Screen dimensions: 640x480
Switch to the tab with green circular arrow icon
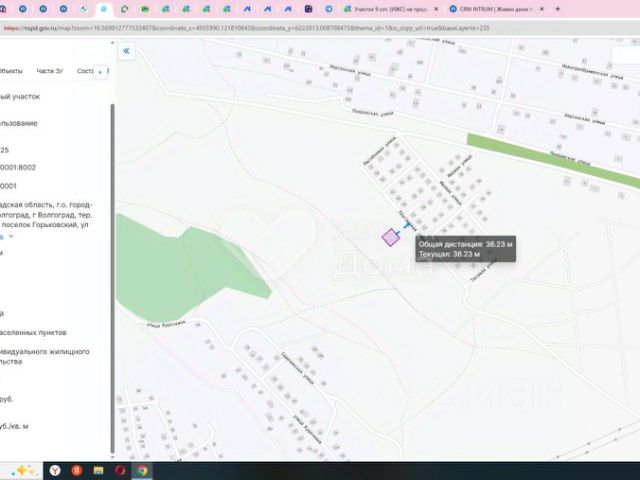tap(124, 9)
